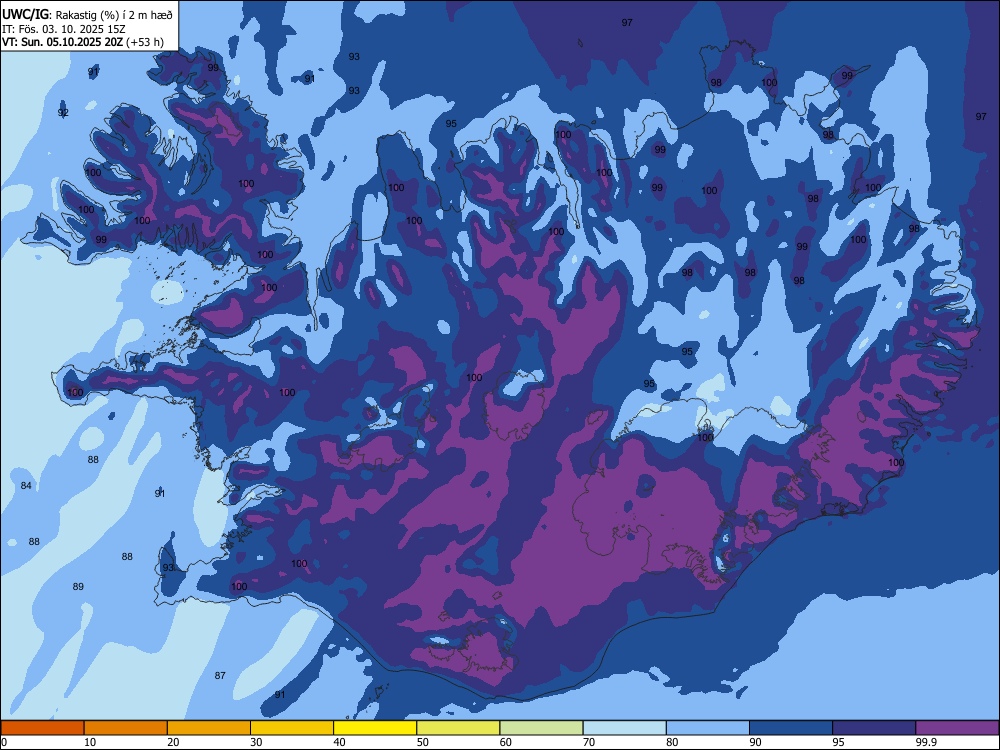
Task: Click the legend scale label 99.9
Action: pos(926,742)
